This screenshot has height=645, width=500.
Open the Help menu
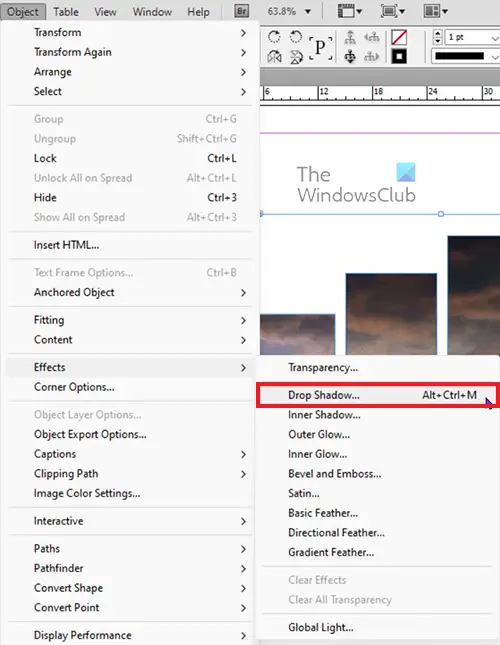198,12
